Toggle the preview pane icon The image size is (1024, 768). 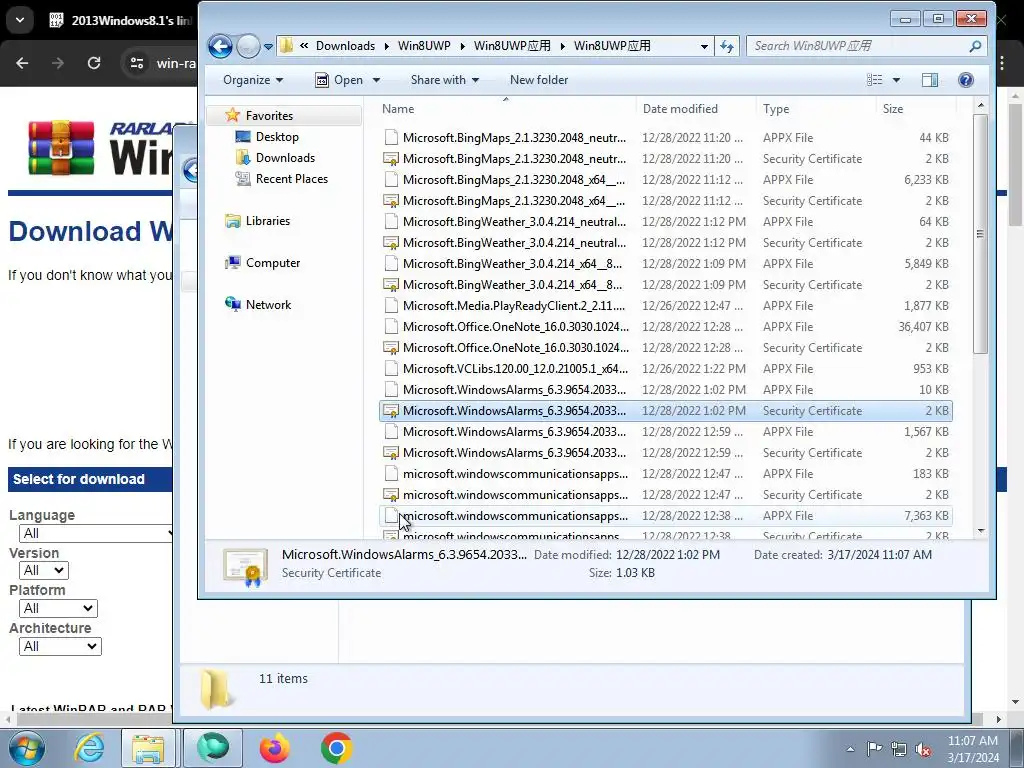pyautogui.click(x=930, y=80)
